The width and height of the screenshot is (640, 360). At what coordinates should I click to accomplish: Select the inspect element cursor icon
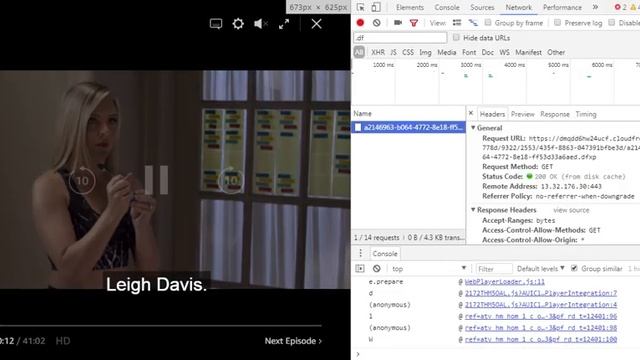click(360, 7)
